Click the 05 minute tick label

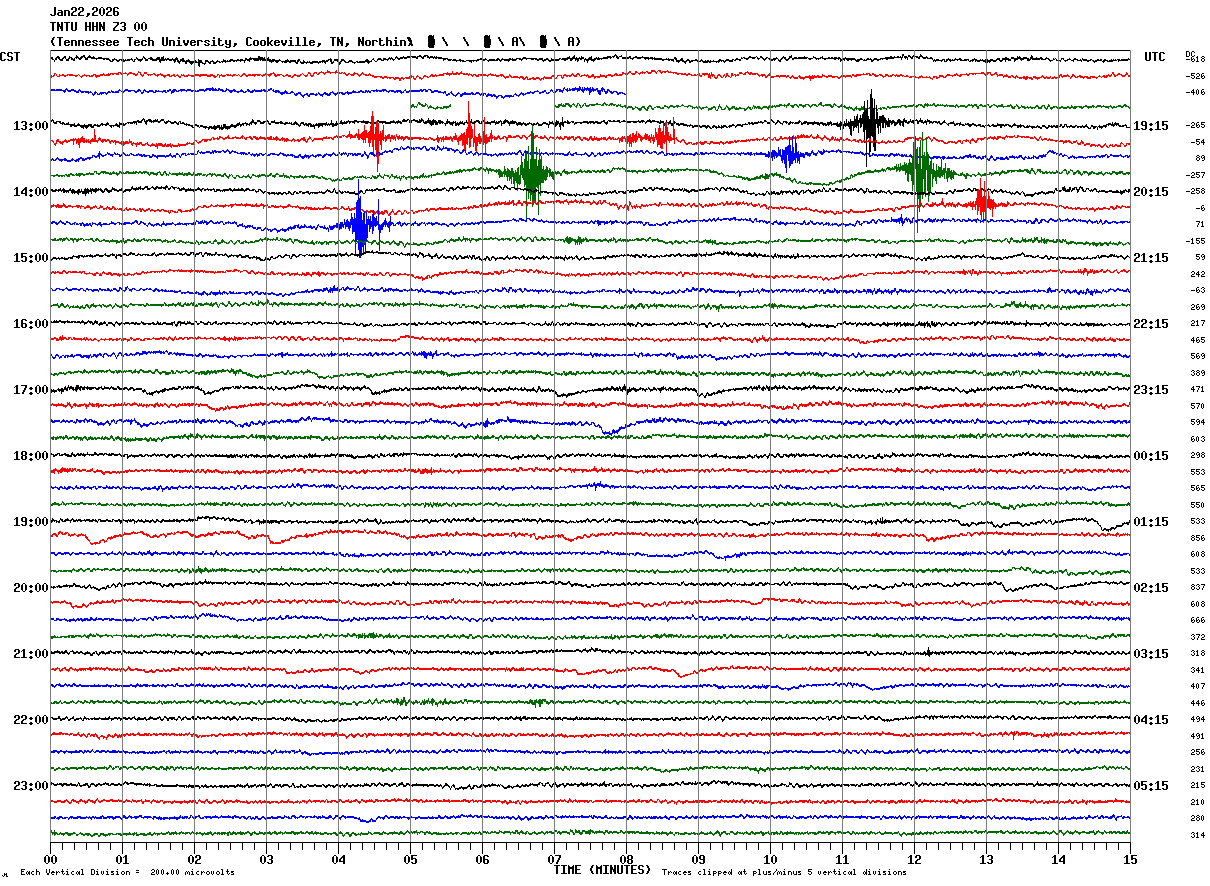click(410, 859)
